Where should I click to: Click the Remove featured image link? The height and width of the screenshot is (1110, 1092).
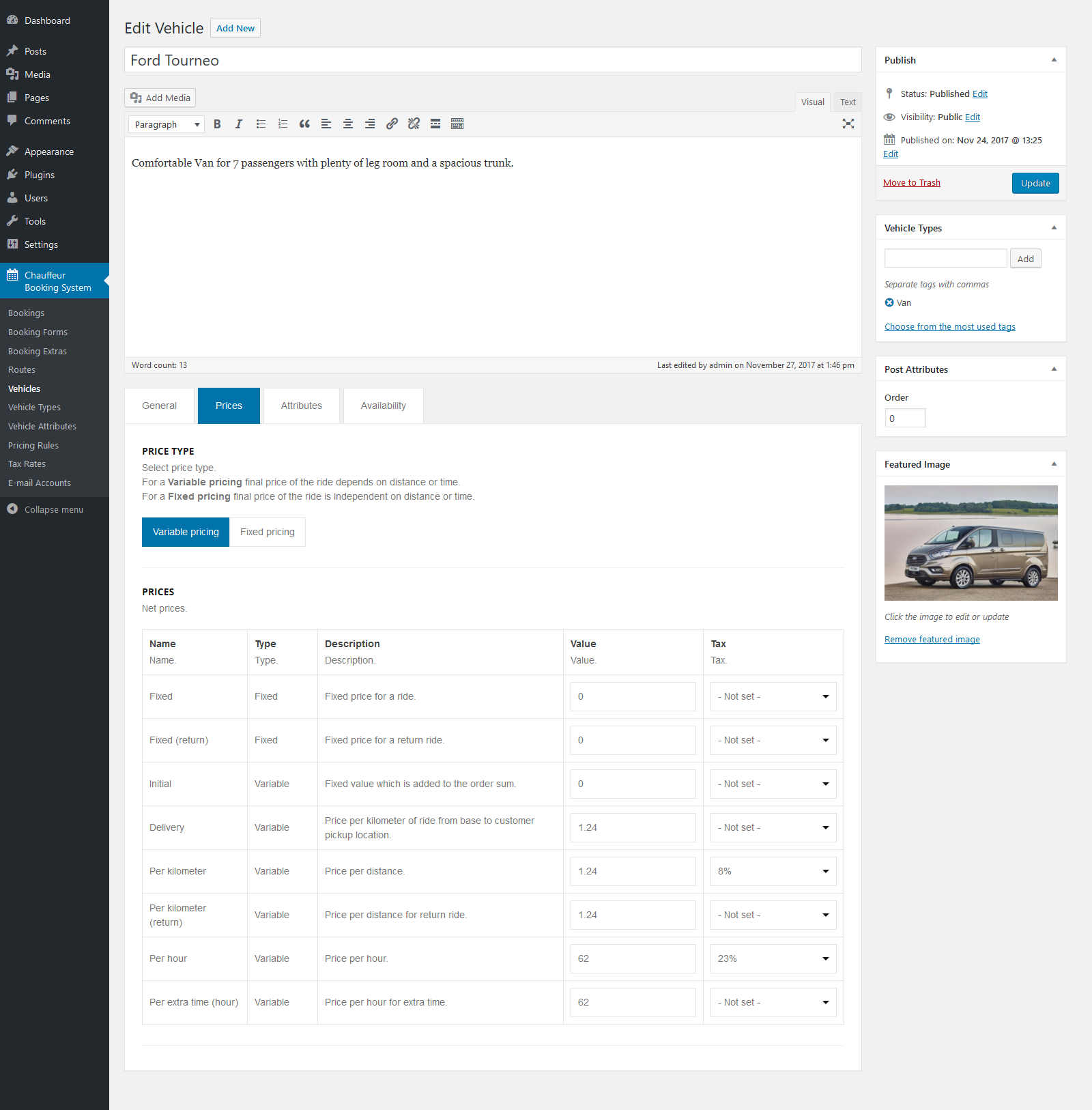(932, 639)
